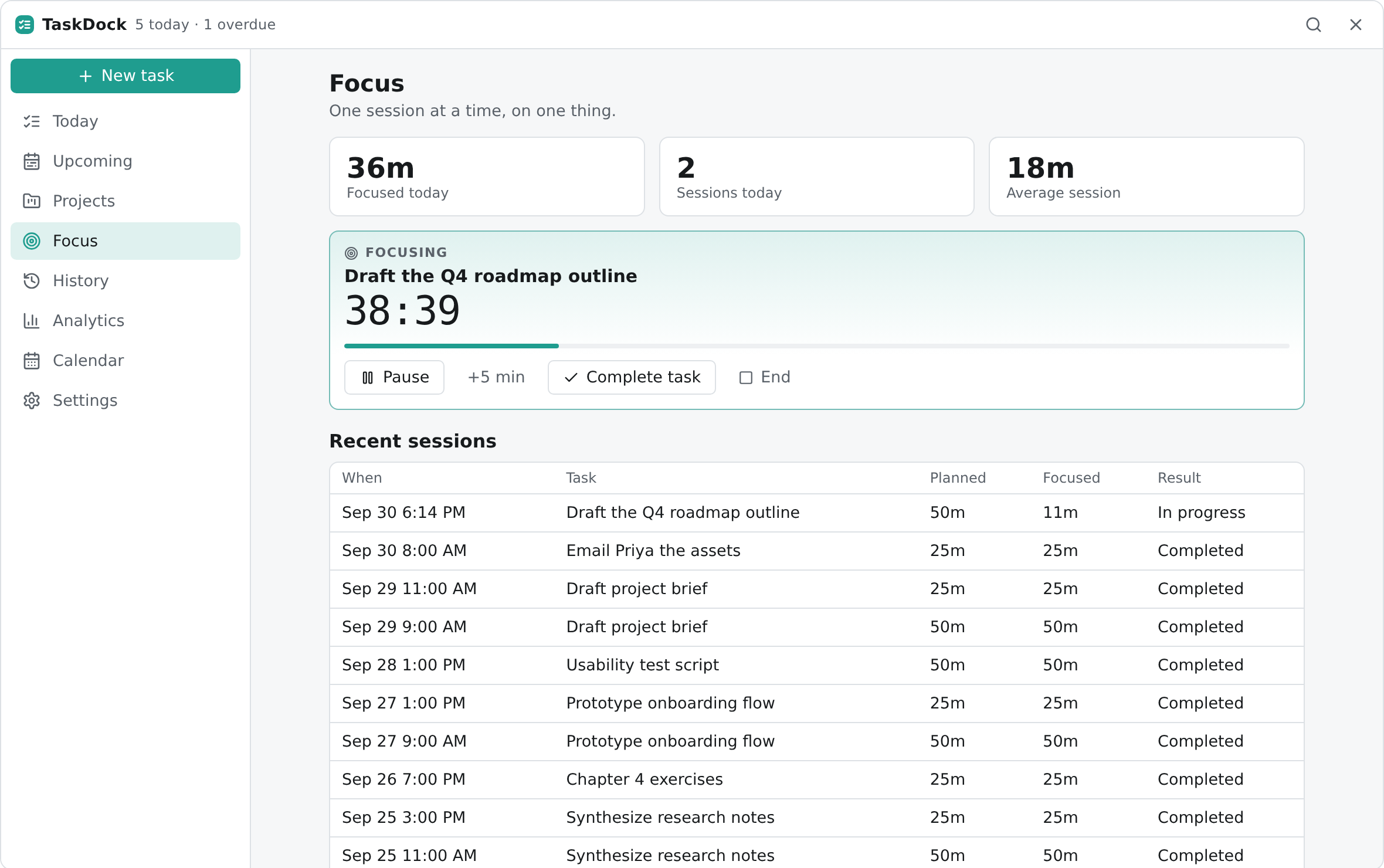Viewport: 1384px width, 868px height.
Task: Create a new task
Action: [x=125, y=76]
